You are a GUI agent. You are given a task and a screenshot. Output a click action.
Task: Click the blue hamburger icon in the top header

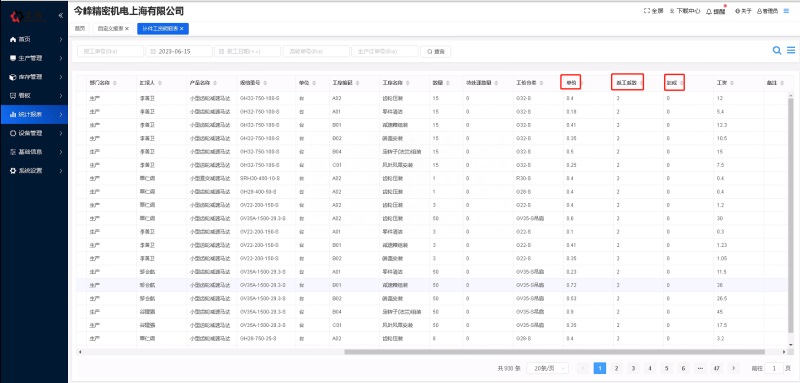pyautogui.click(x=786, y=11)
